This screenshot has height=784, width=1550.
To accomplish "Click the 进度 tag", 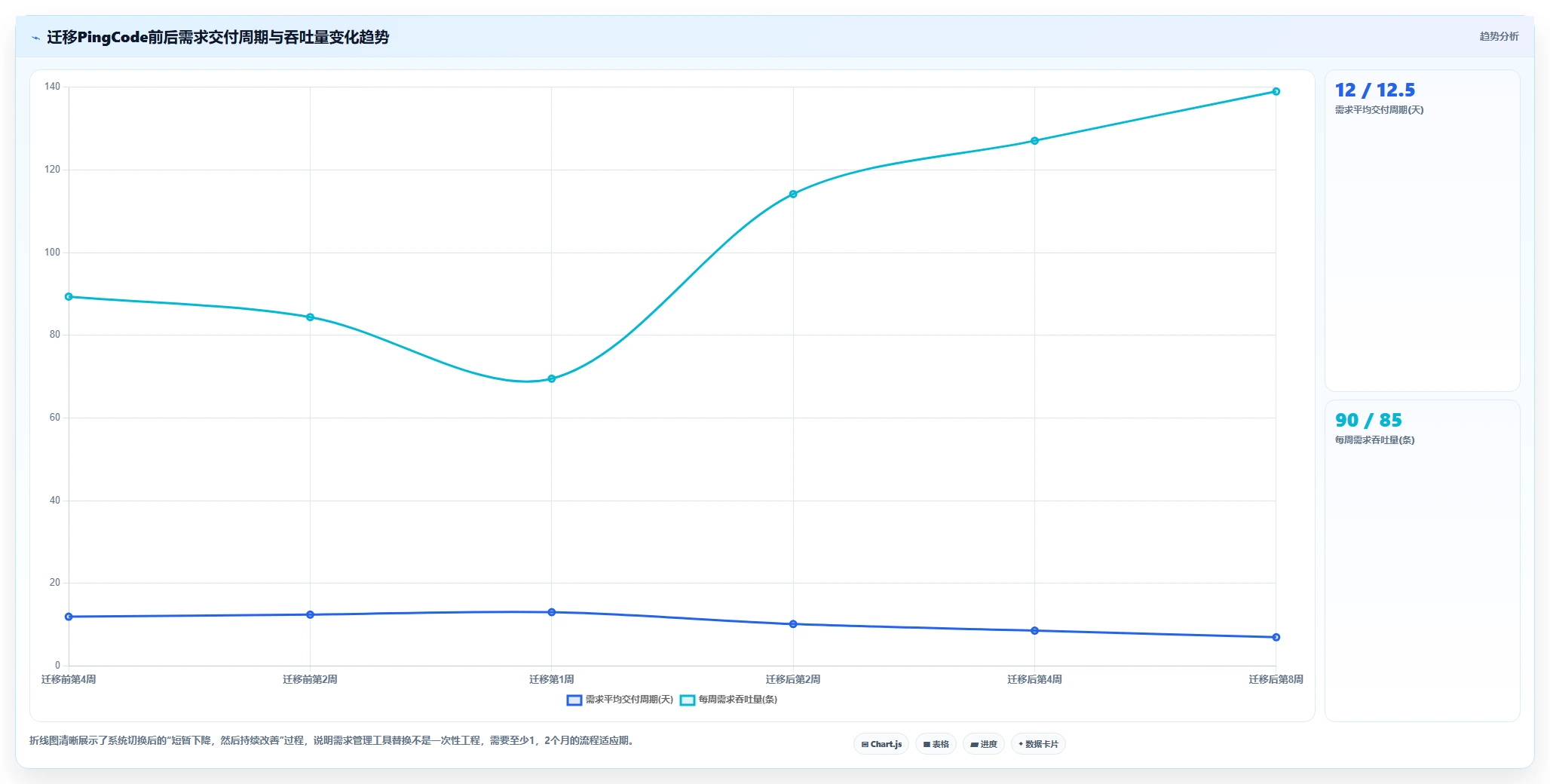I will (984, 744).
